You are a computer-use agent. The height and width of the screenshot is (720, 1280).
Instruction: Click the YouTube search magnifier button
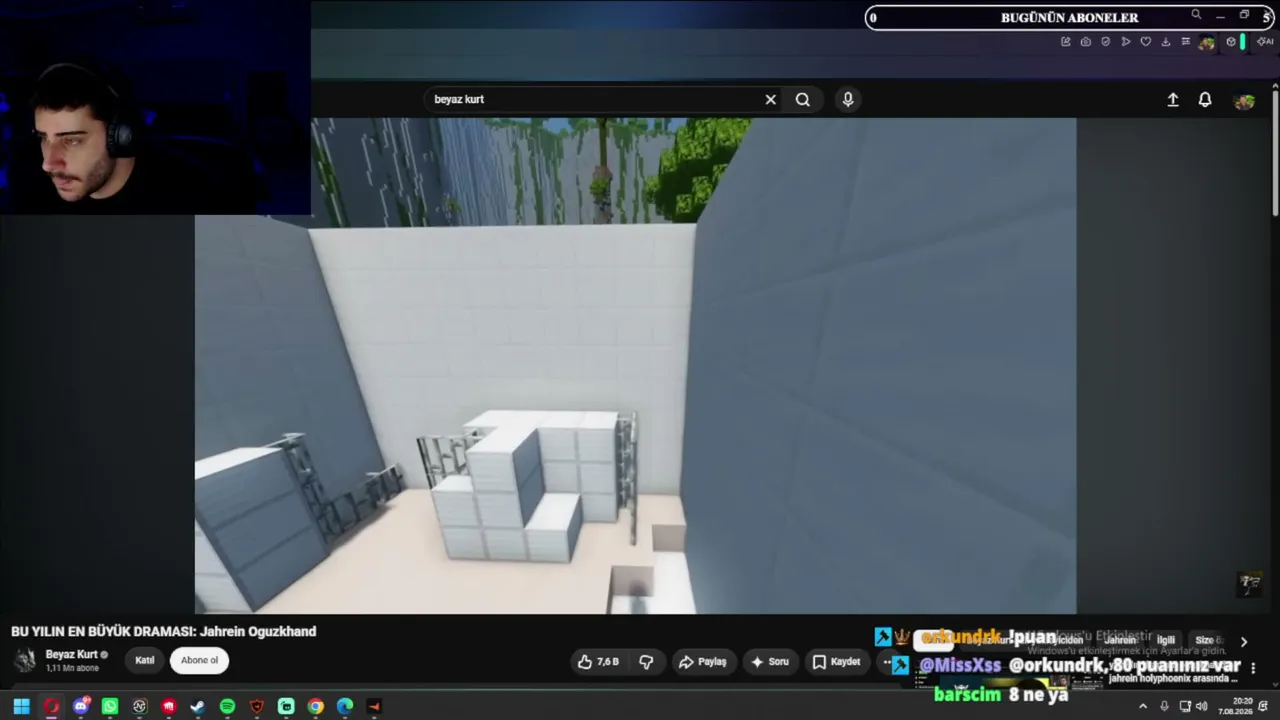pos(802,100)
